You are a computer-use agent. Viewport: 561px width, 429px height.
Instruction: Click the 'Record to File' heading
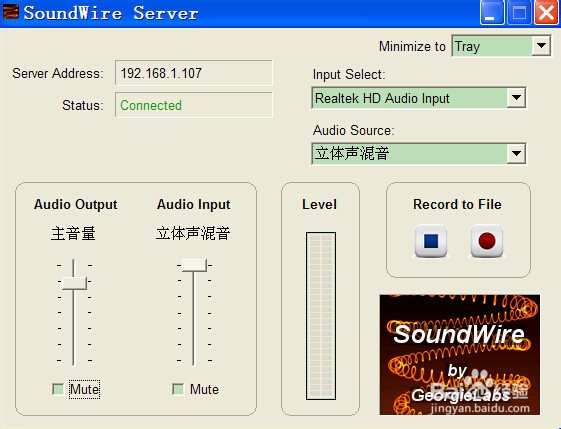pos(457,204)
